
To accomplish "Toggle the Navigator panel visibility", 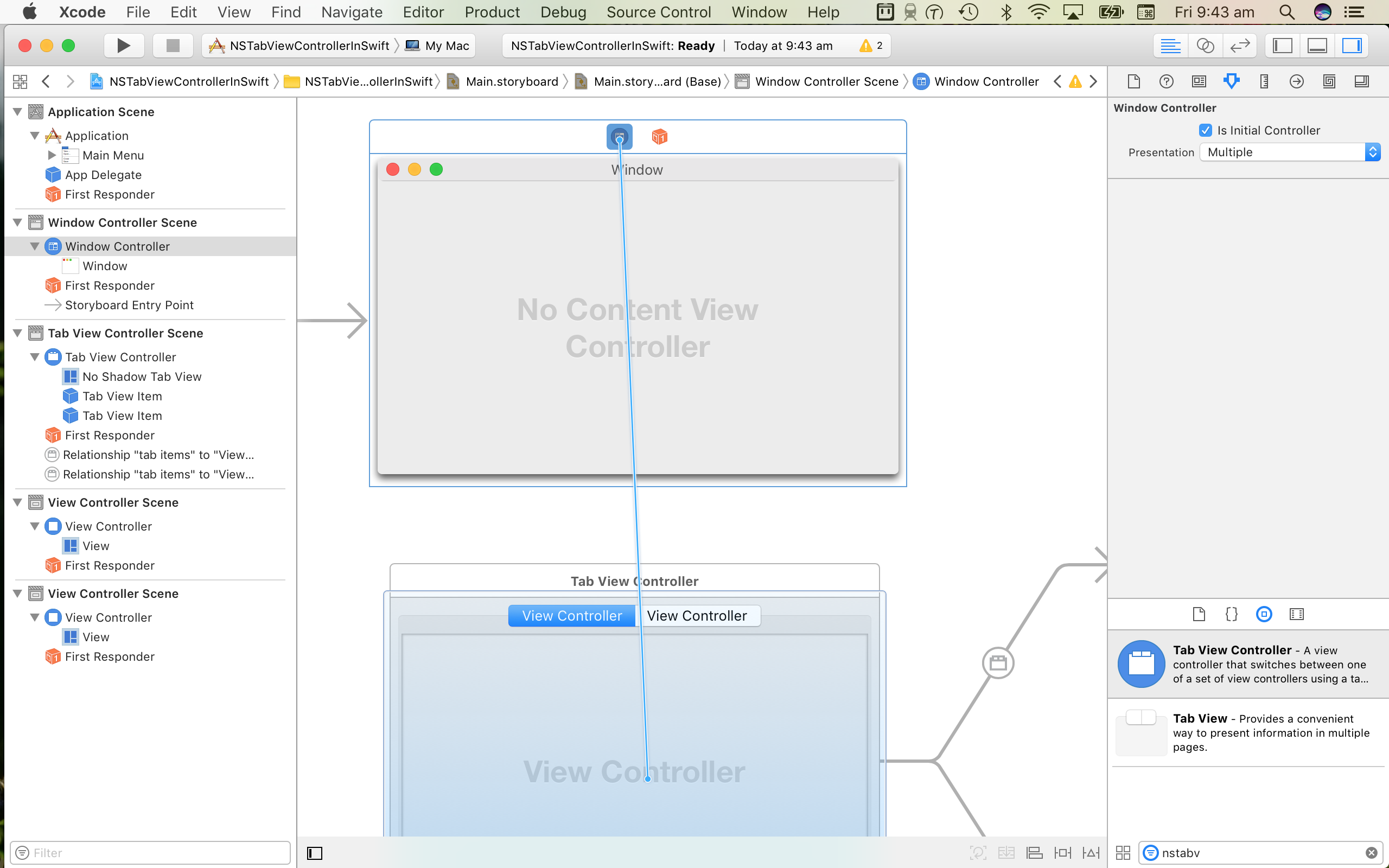I will (x=1282, y=46).
